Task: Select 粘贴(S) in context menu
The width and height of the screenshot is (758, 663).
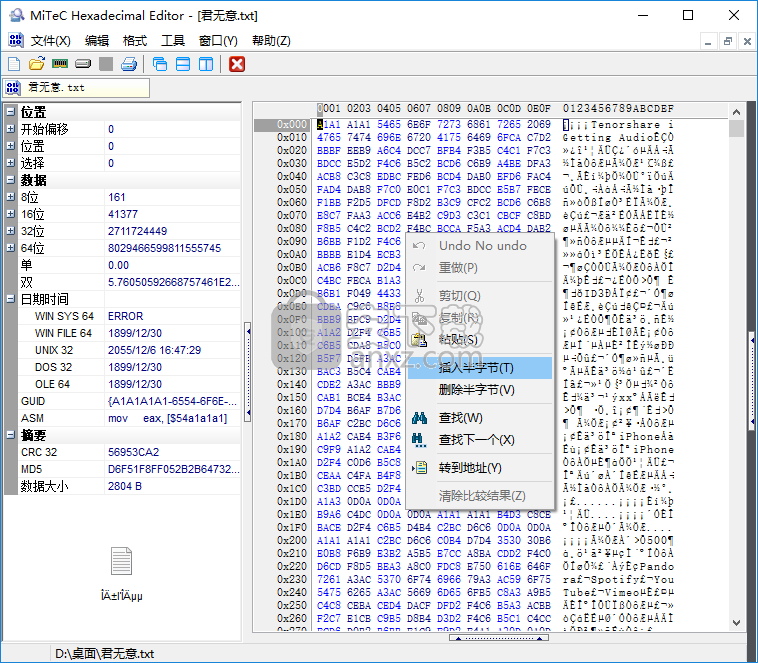Action: point(480,340)
